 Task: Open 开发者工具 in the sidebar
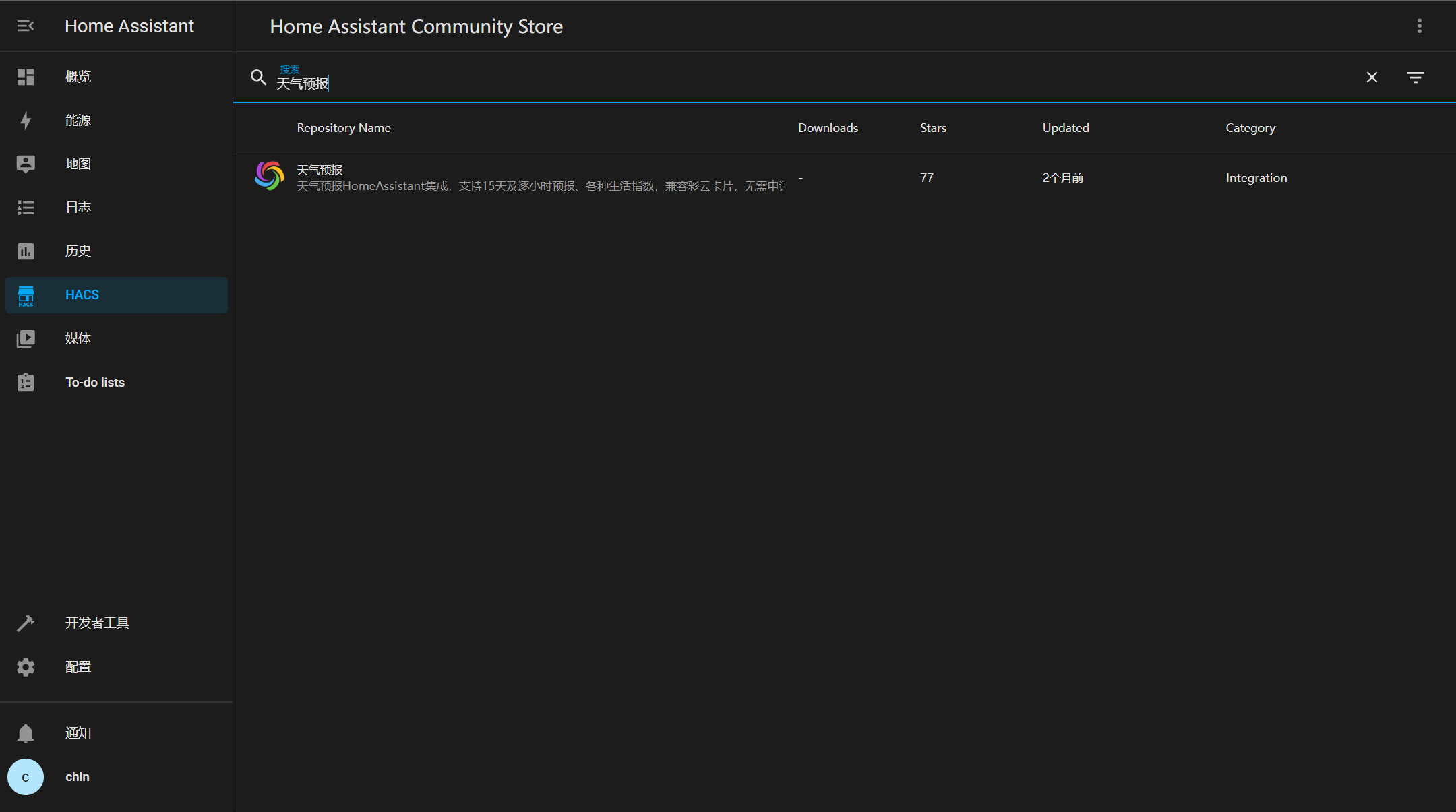(117, 623)
